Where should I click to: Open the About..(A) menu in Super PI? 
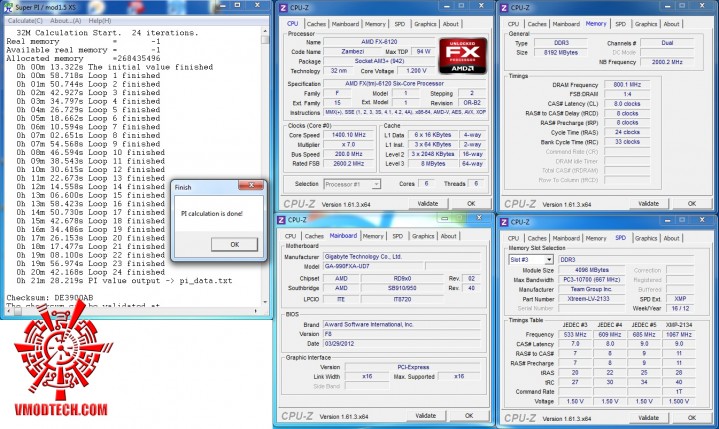pos(65,21)
